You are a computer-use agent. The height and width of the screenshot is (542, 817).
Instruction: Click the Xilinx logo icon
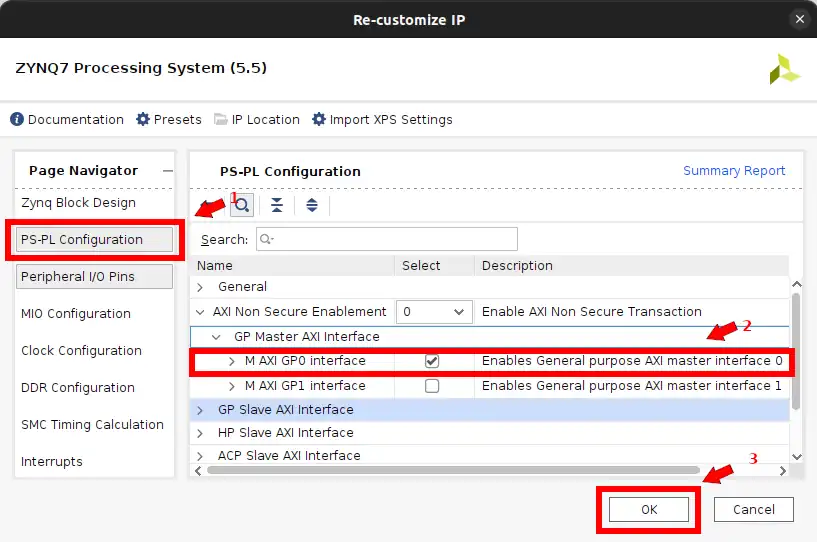784,69
